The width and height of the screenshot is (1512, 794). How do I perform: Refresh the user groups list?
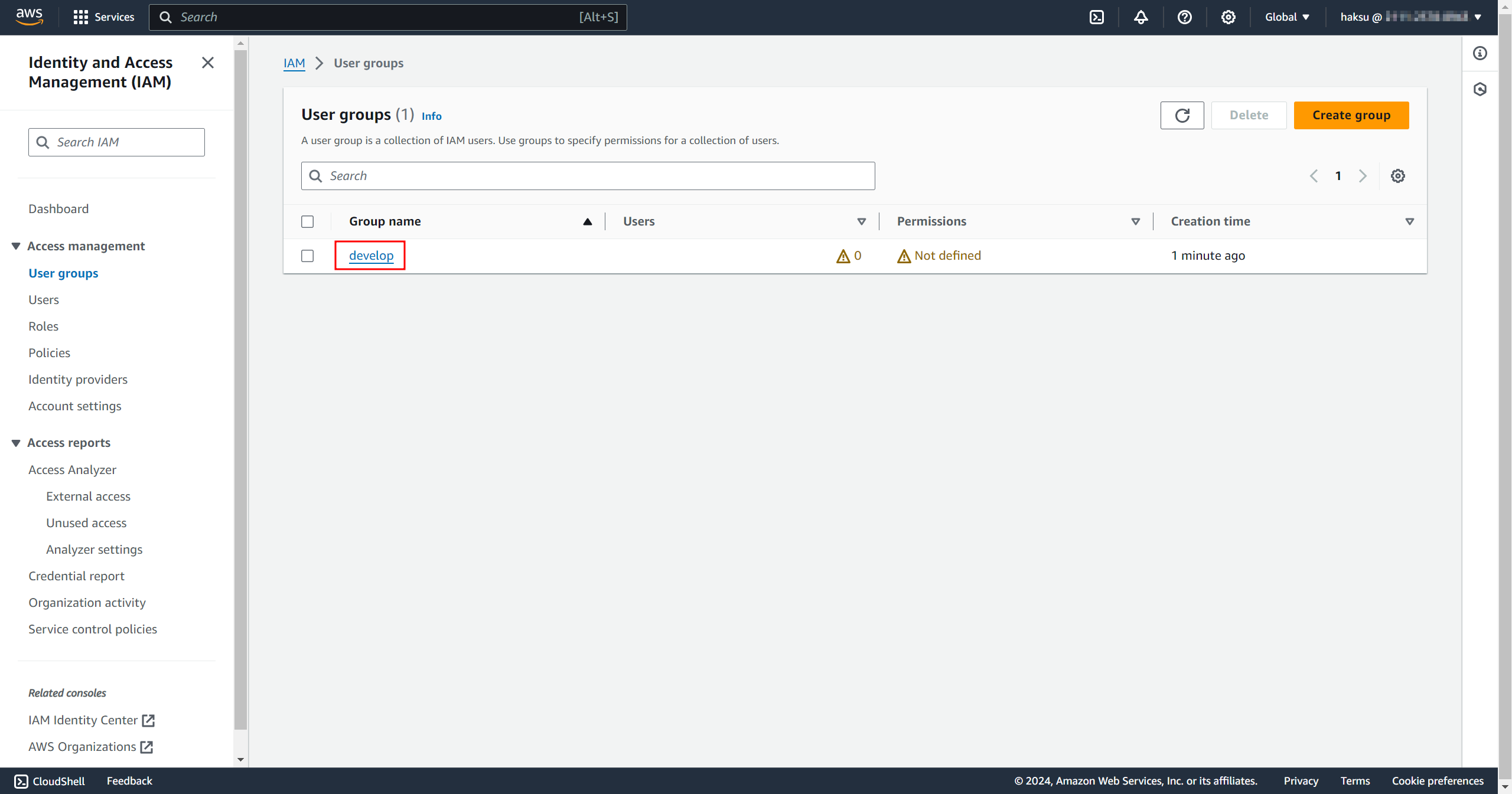tap(1182, 115)
